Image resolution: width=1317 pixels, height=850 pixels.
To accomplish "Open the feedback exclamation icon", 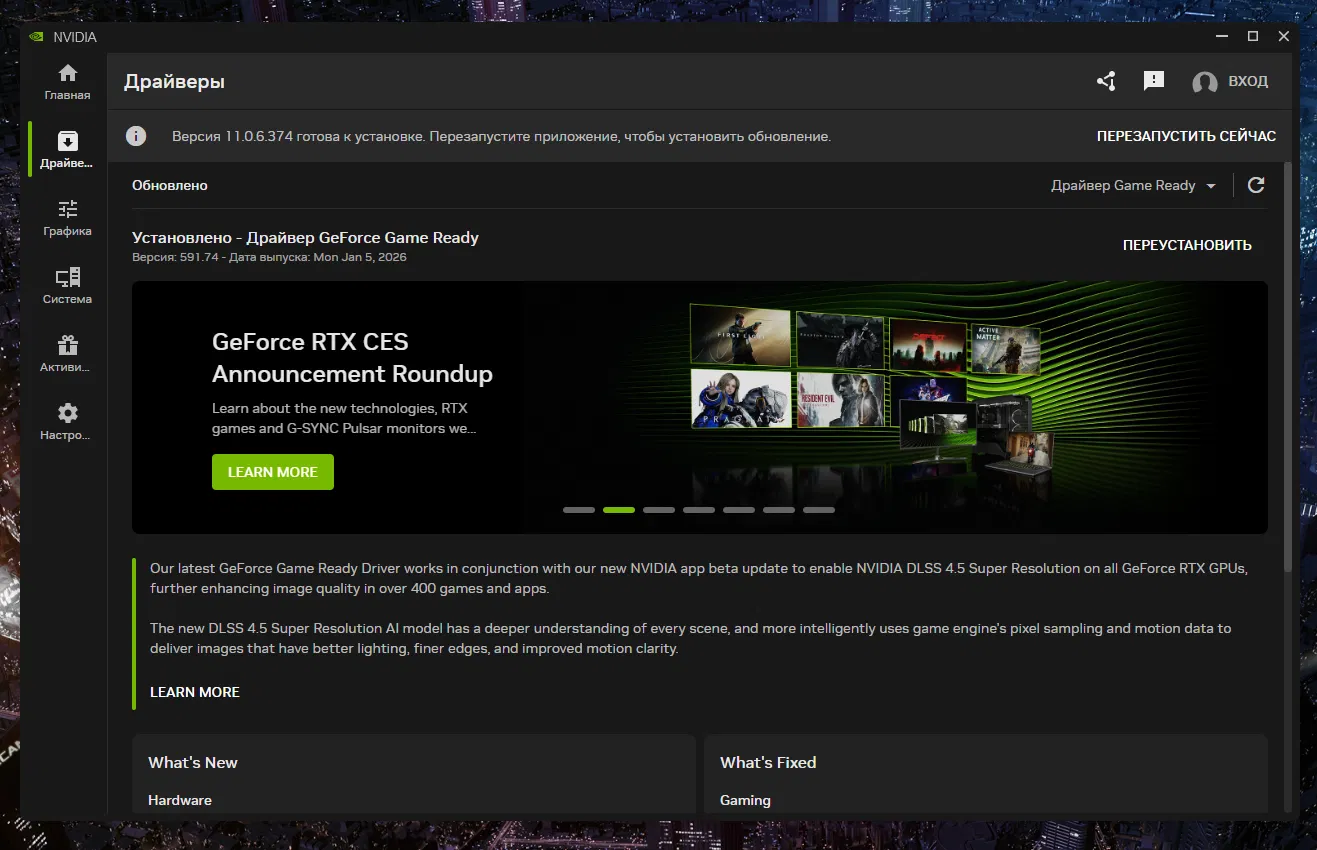I will pyautogui.click(x=1154, y=81).
